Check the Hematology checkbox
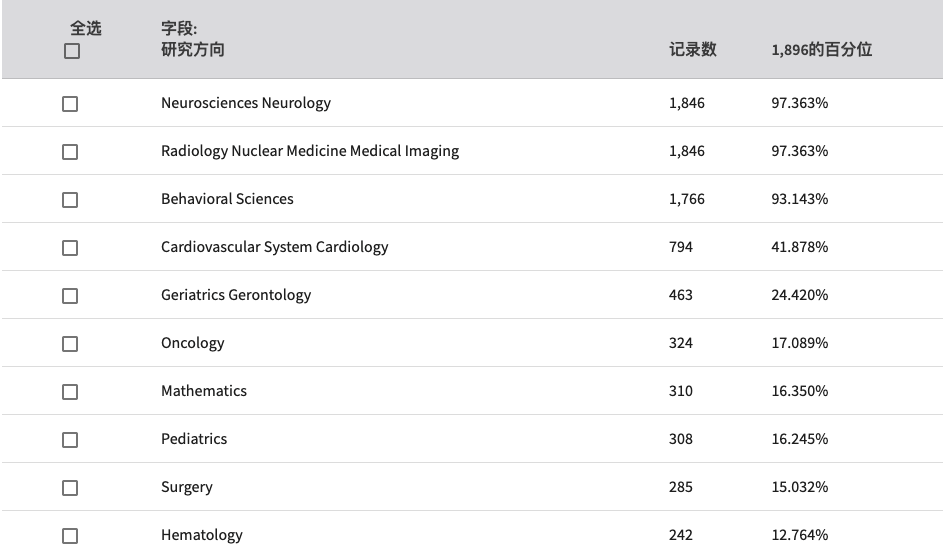 pyautogui.click(x=70, y=536)
